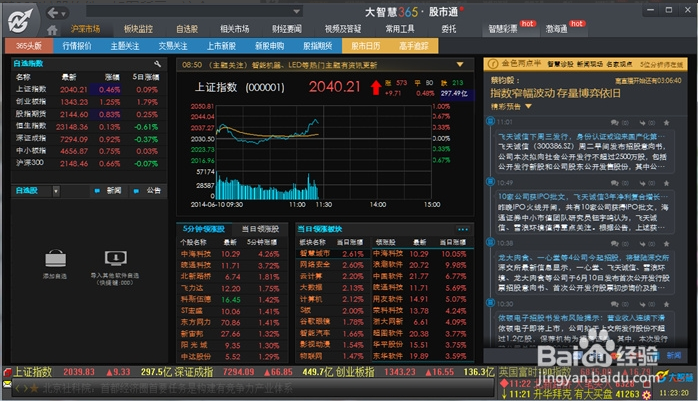Image resolution: width=698 pixels, height=401 pixels.
Task: Click the star icon in bottom news ticker
Action: coord(34,389)
